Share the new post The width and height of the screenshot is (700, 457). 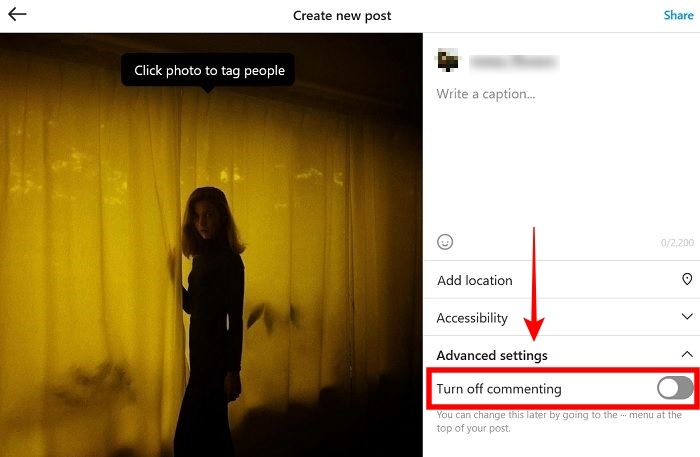click(x=678, y=15)
